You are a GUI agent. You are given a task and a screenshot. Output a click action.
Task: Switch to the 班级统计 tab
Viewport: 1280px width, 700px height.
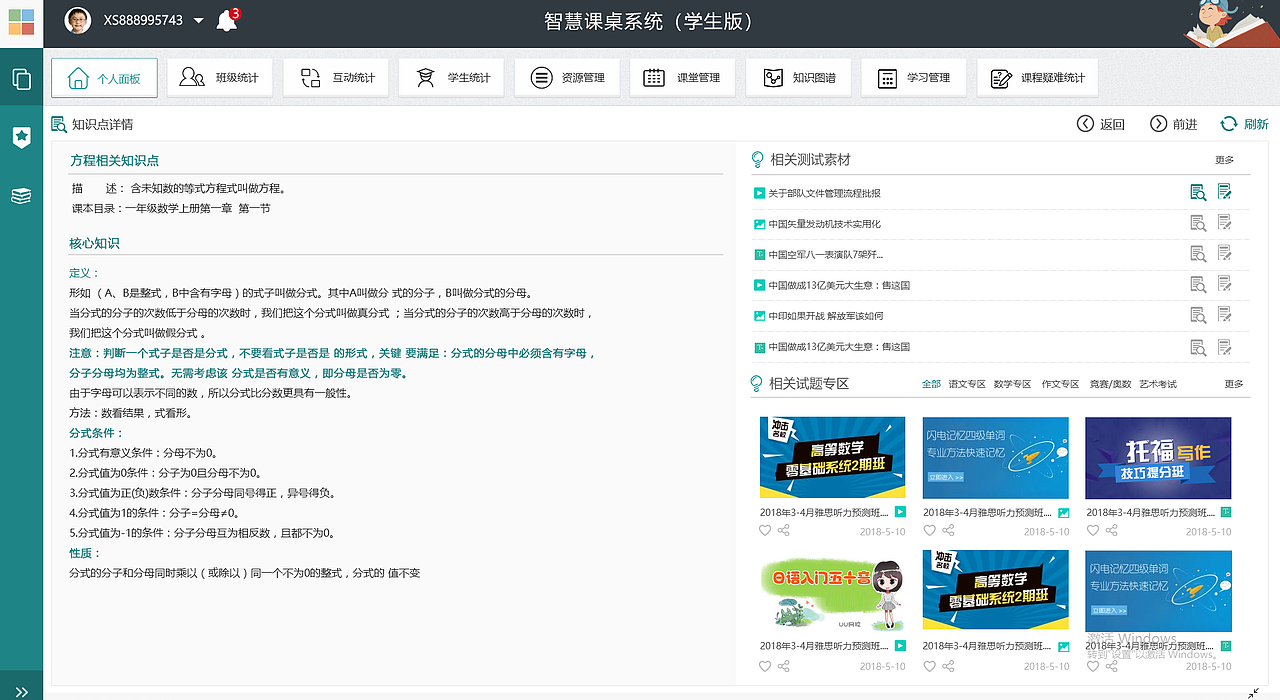(219, 77)
